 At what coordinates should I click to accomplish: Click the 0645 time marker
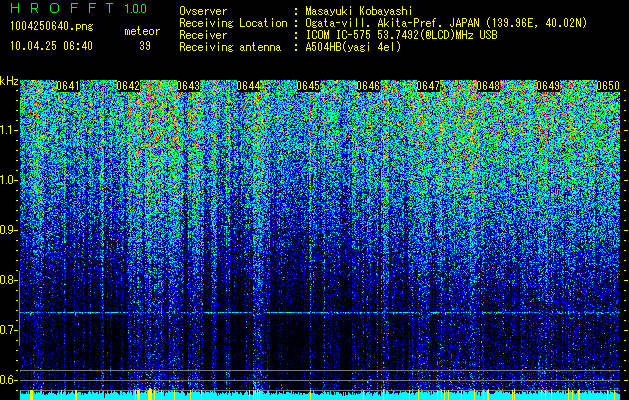click(x=308, y=86)
